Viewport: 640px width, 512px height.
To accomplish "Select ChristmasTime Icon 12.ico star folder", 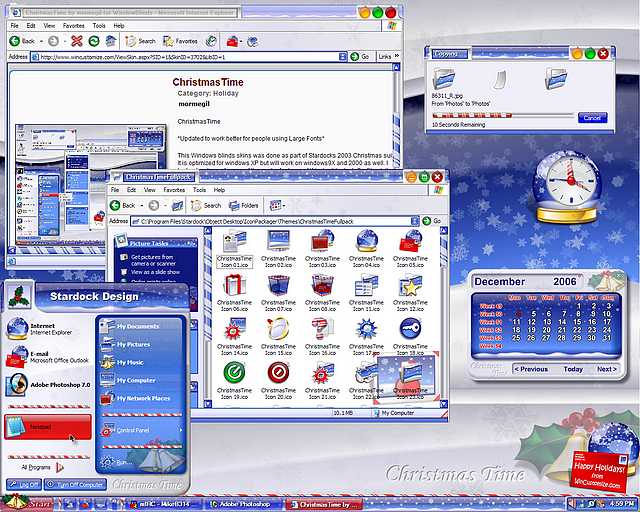I will (410, 292).
